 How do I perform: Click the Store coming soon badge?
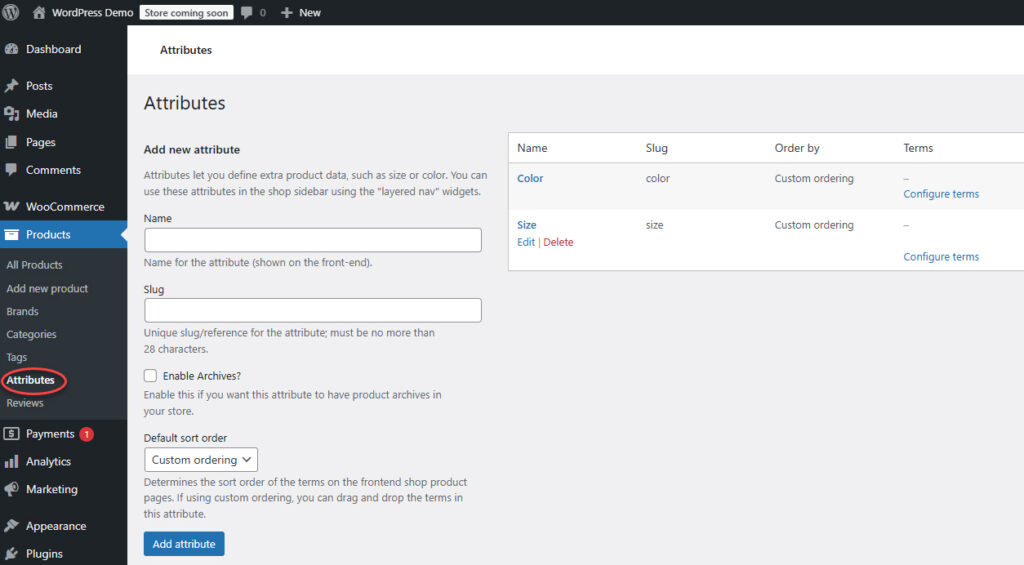coord(186,12)
